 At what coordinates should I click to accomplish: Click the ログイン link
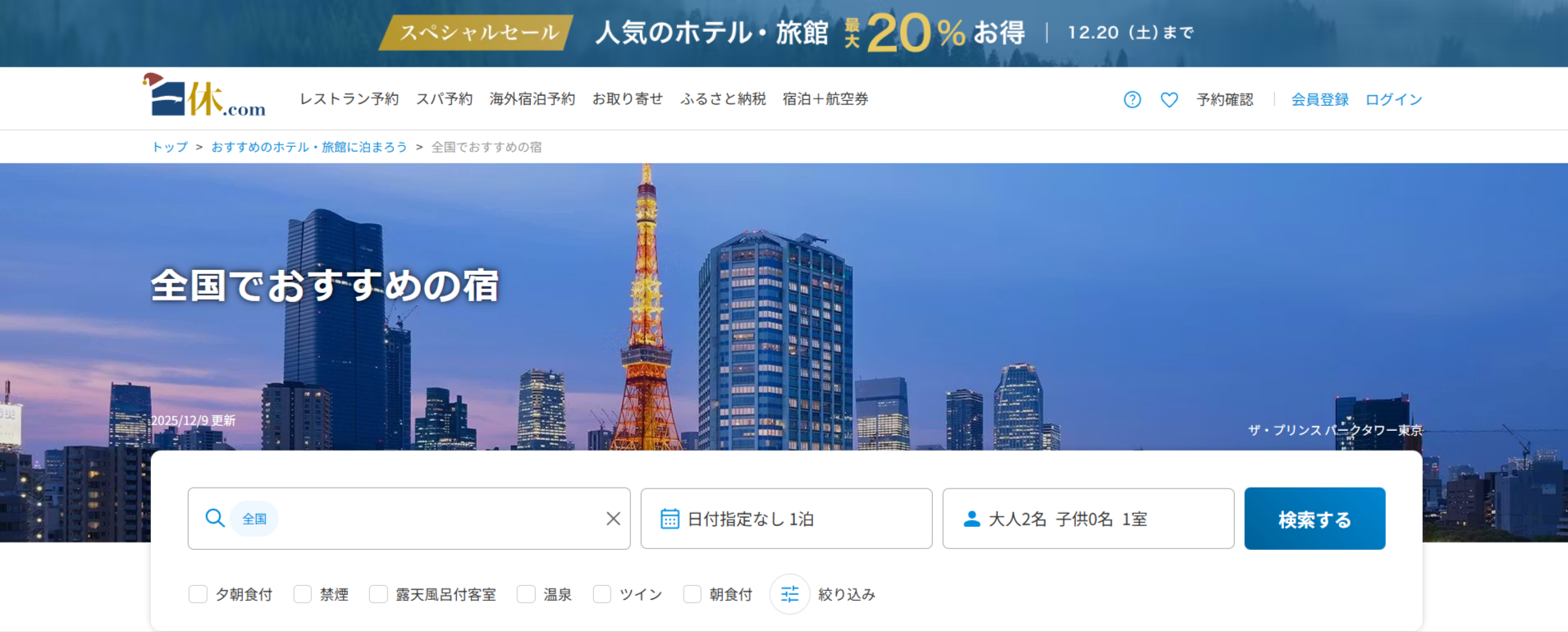coord(1393,99)
